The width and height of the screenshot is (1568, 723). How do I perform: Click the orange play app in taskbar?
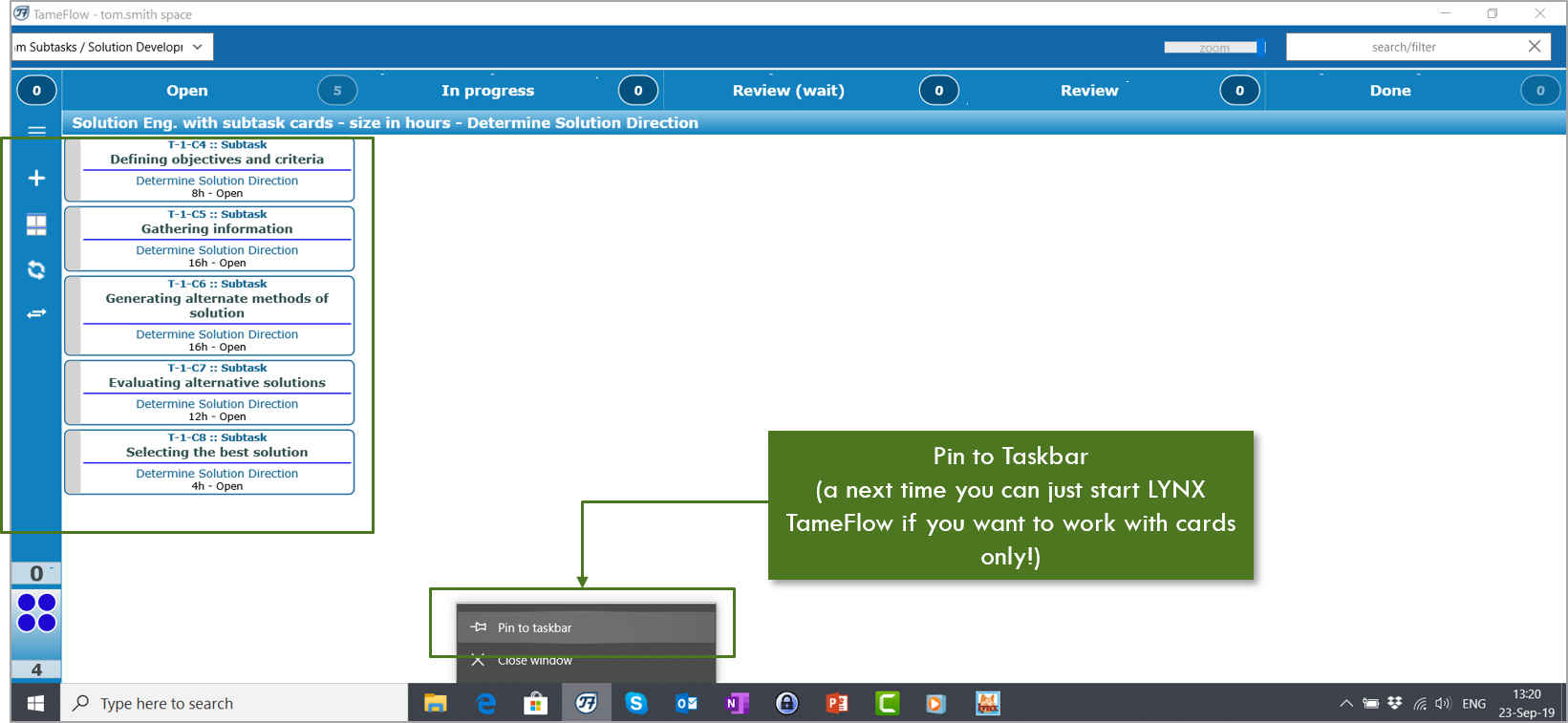(935, 704)
